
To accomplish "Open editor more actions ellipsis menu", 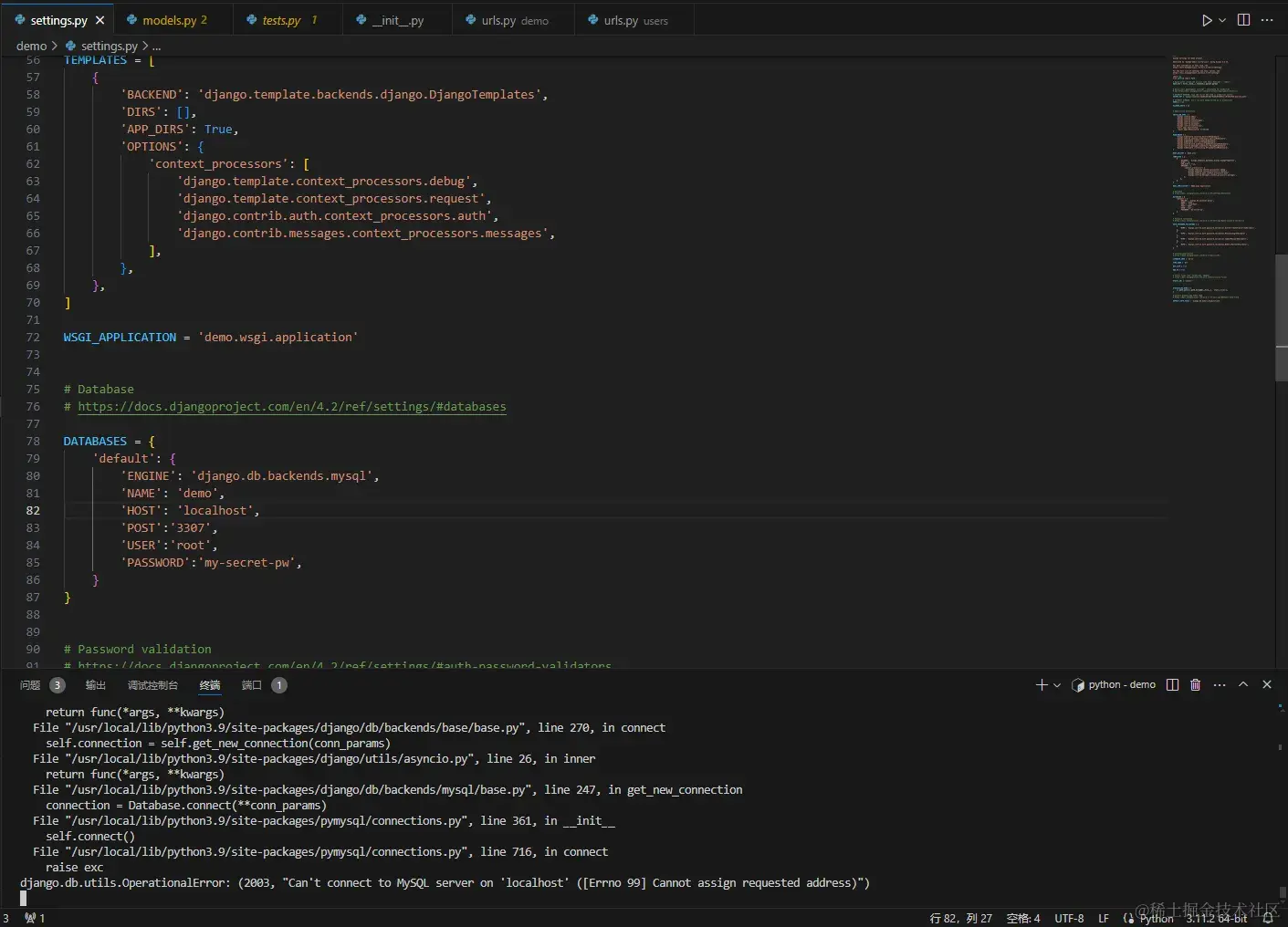I will [x=1267, y=20].
